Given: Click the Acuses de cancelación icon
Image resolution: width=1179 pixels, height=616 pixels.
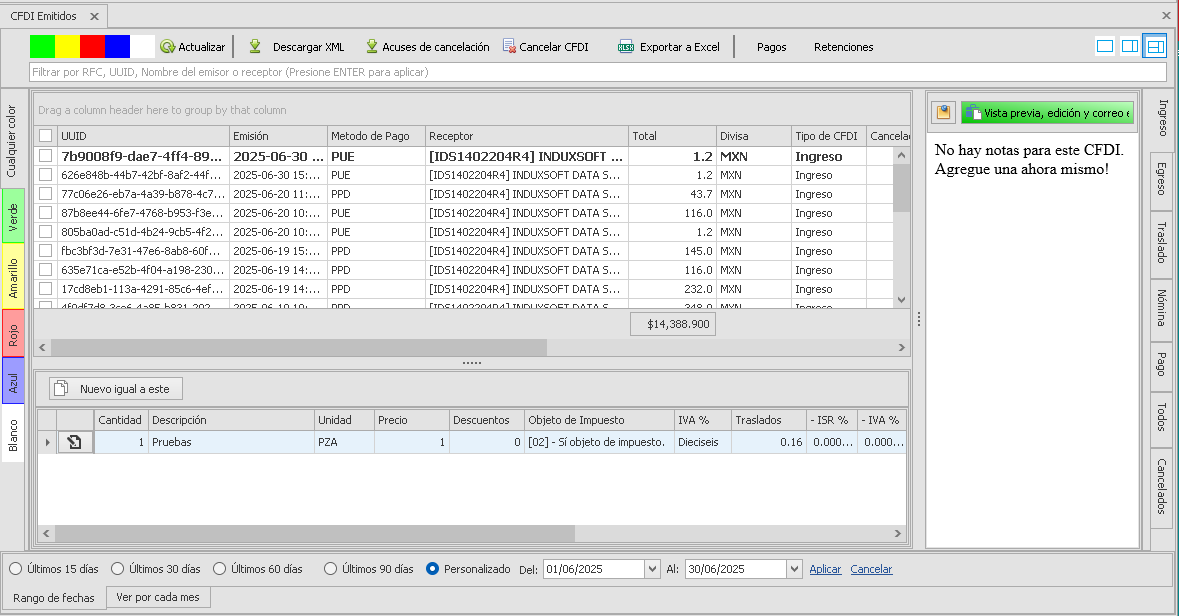Looking at the screenshot, I should click(x=372, y=47).
